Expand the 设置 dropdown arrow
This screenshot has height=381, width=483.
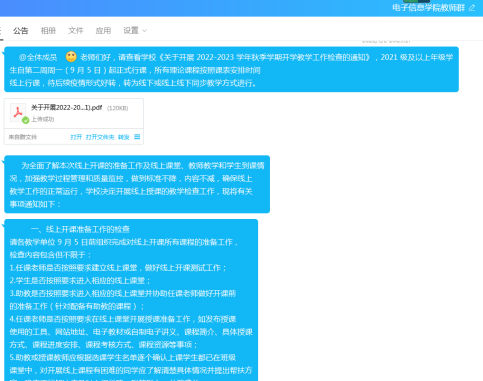[144, 31]
